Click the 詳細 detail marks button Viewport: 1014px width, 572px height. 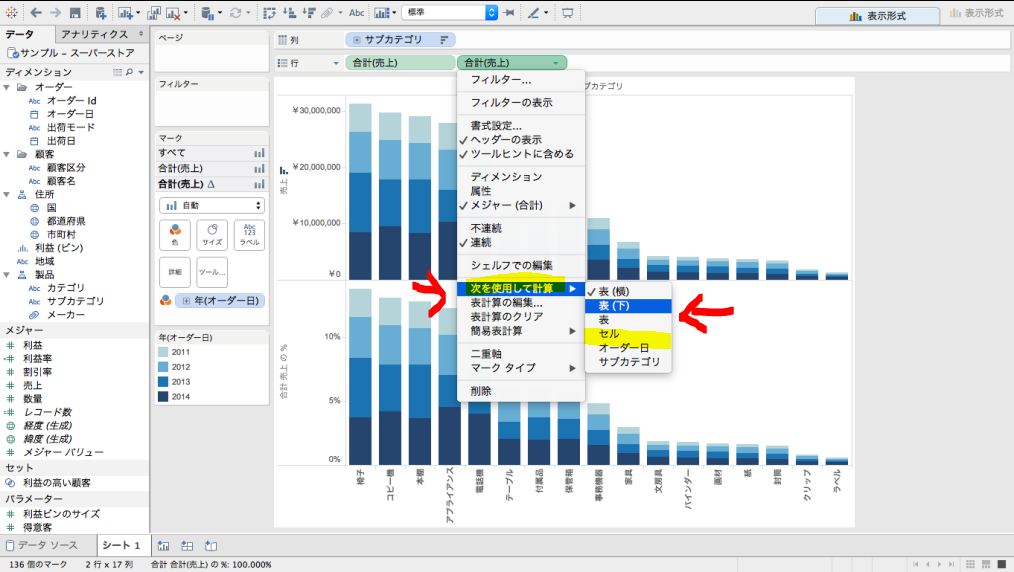[175, 272]
